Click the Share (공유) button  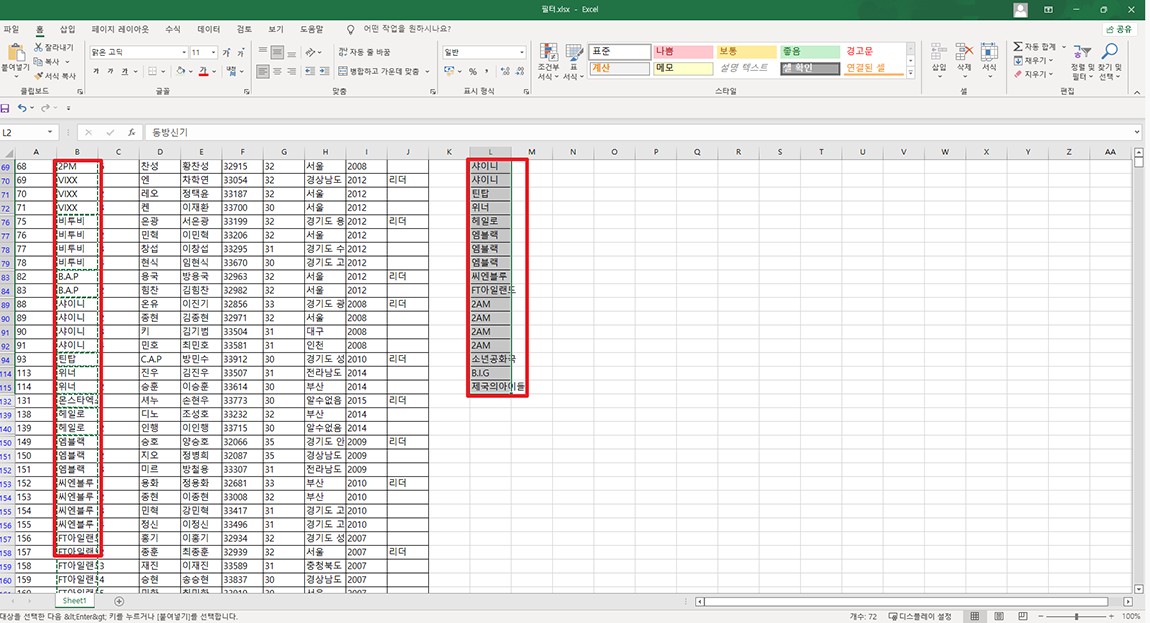coord(1119,29)
